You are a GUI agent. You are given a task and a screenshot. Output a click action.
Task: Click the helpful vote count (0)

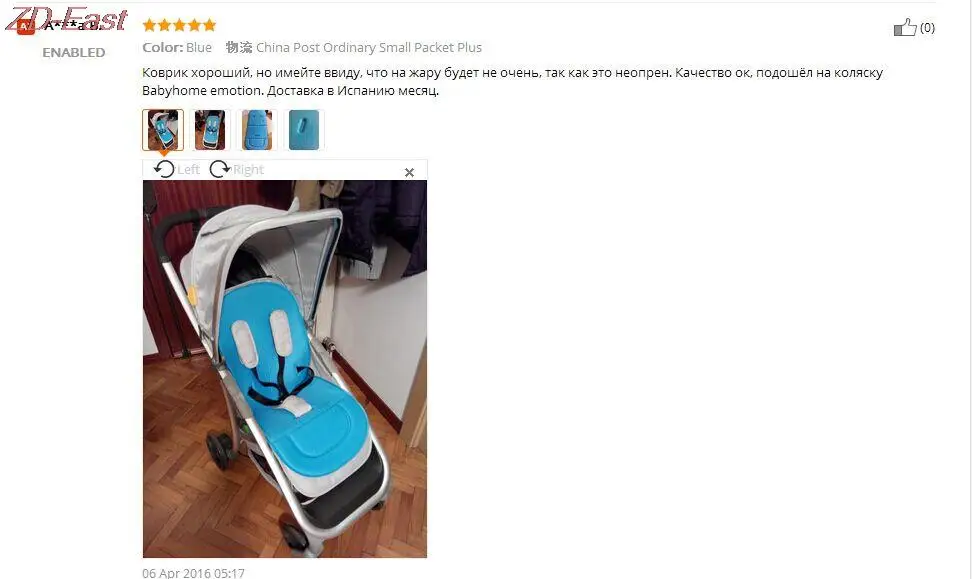(x=927, y=27)
